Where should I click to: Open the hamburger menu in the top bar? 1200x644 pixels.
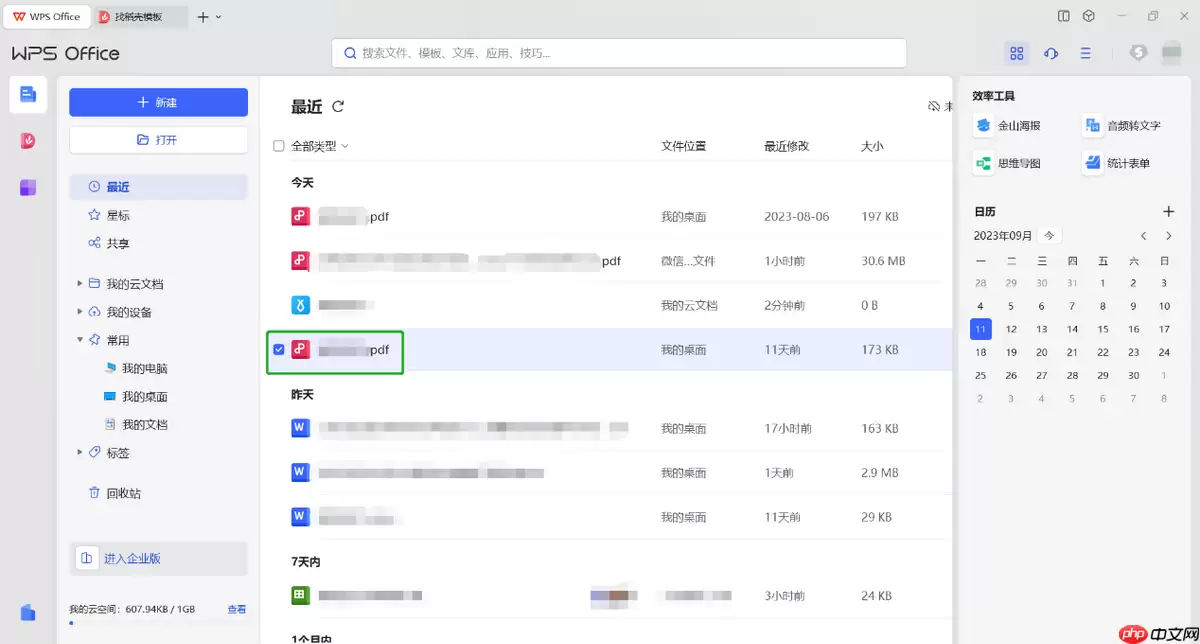(x=1086, y=53)
